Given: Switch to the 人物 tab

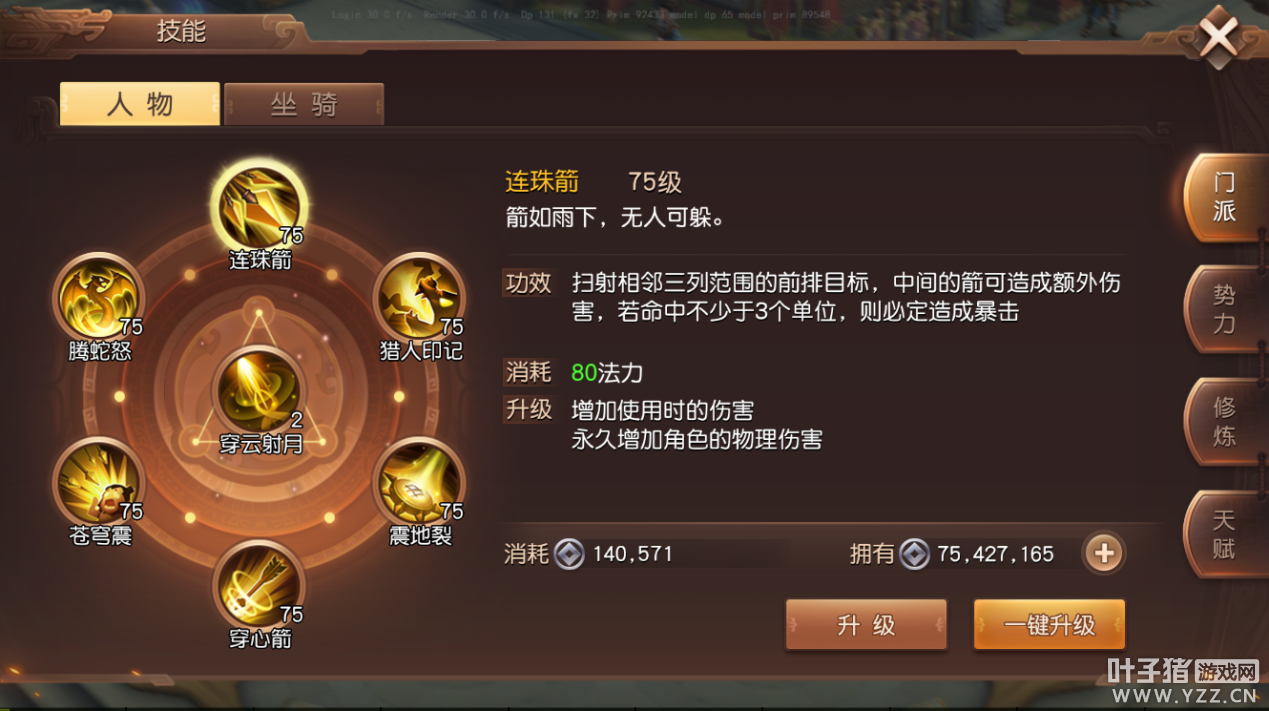Looking at the screenshot, I should coord(140,104).
